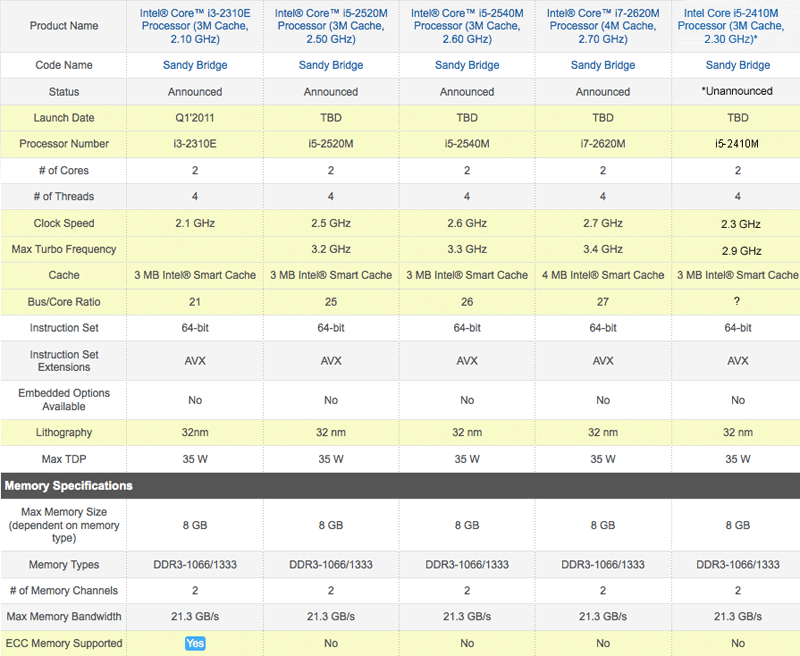
Task: Select the Bus/Core Ratio value 21
Action: 195,302
